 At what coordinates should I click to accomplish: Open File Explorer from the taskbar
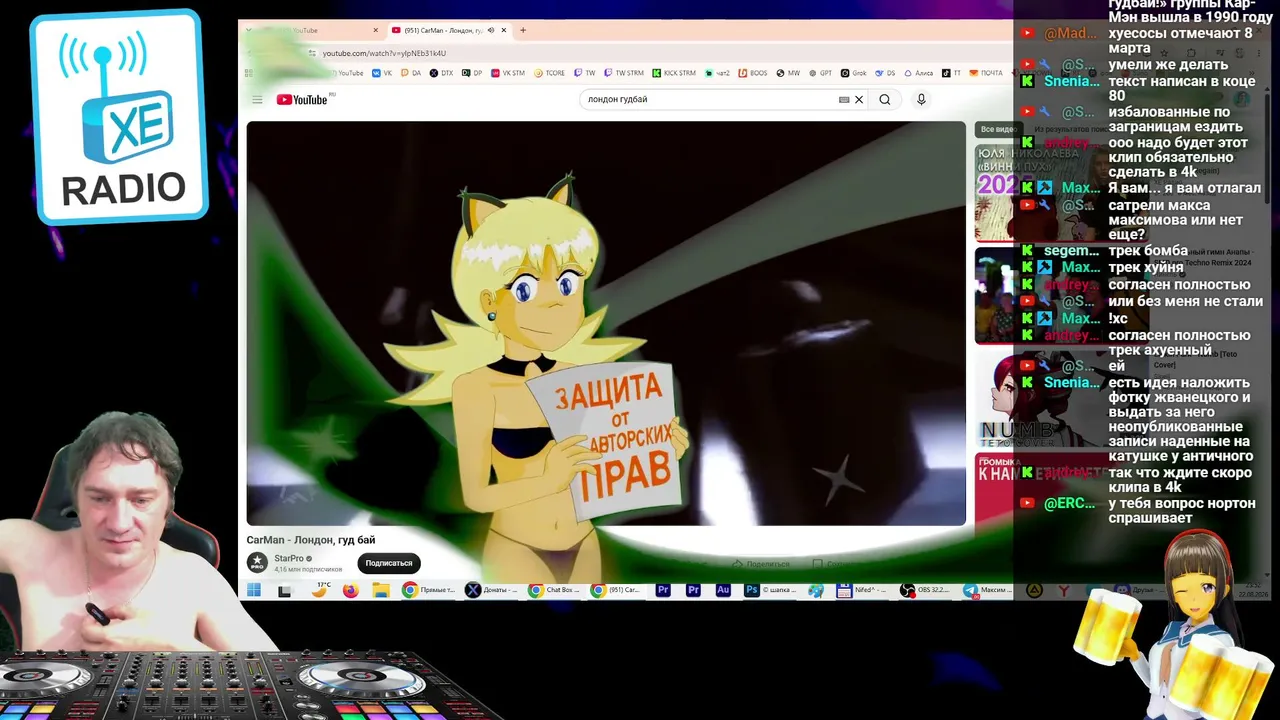click(x=380, y=590)
